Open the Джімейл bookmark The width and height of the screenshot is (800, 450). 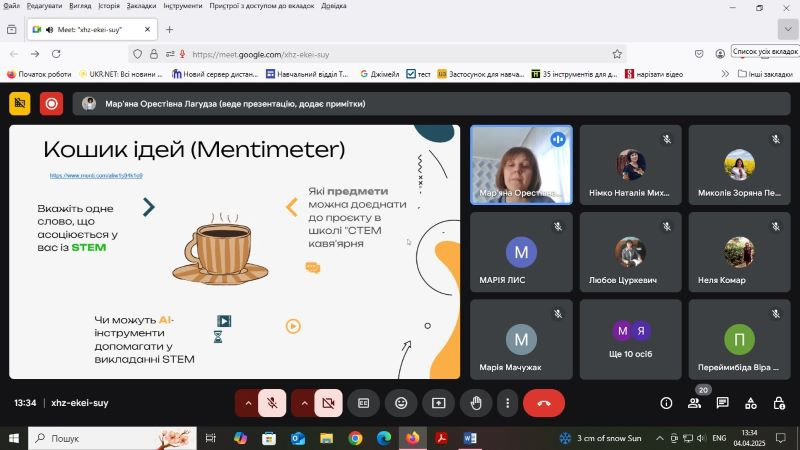click(380, 74)
